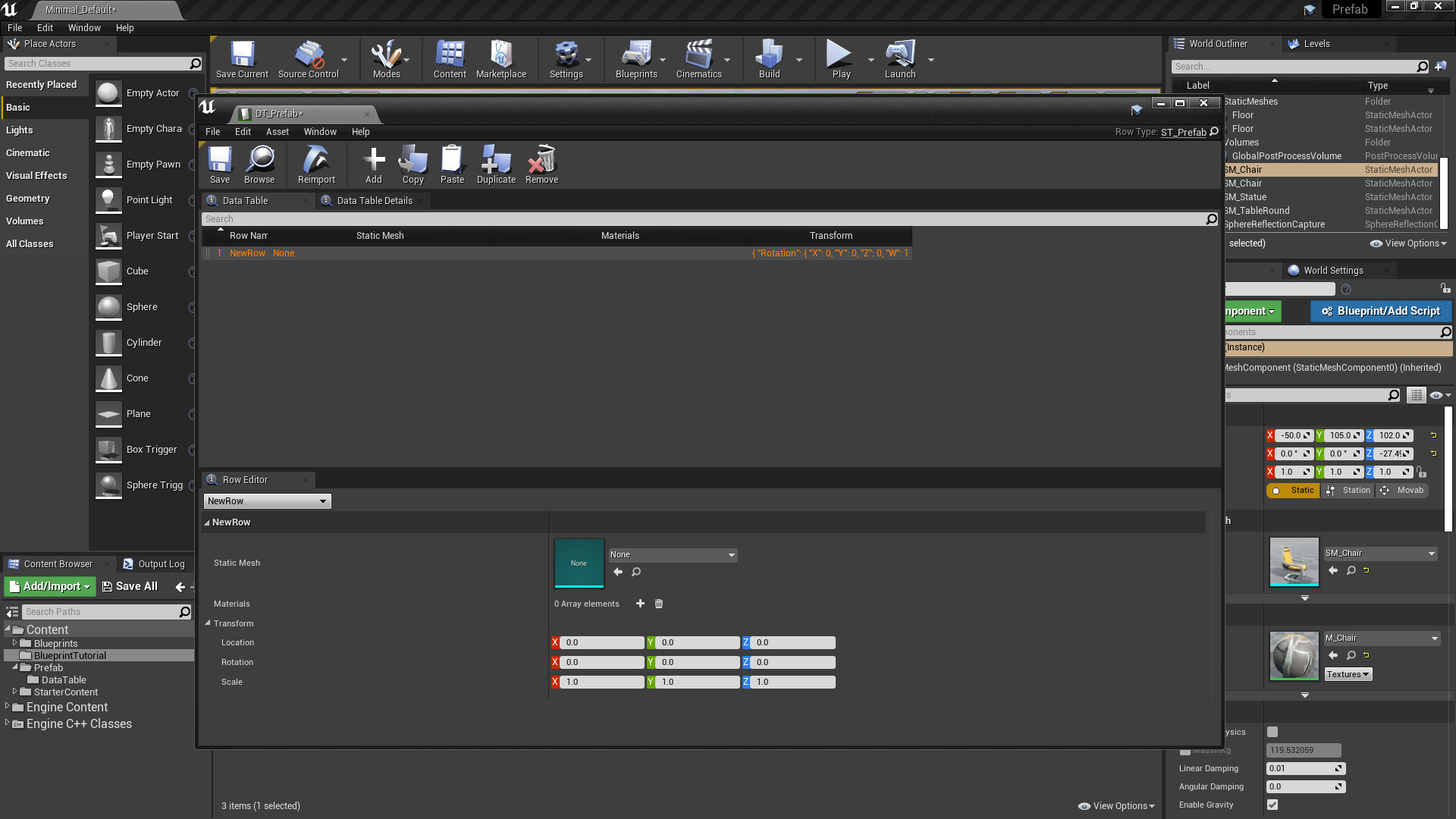
Task: Click the Blueprint/Add Script button
Action: click(1380, 311)
